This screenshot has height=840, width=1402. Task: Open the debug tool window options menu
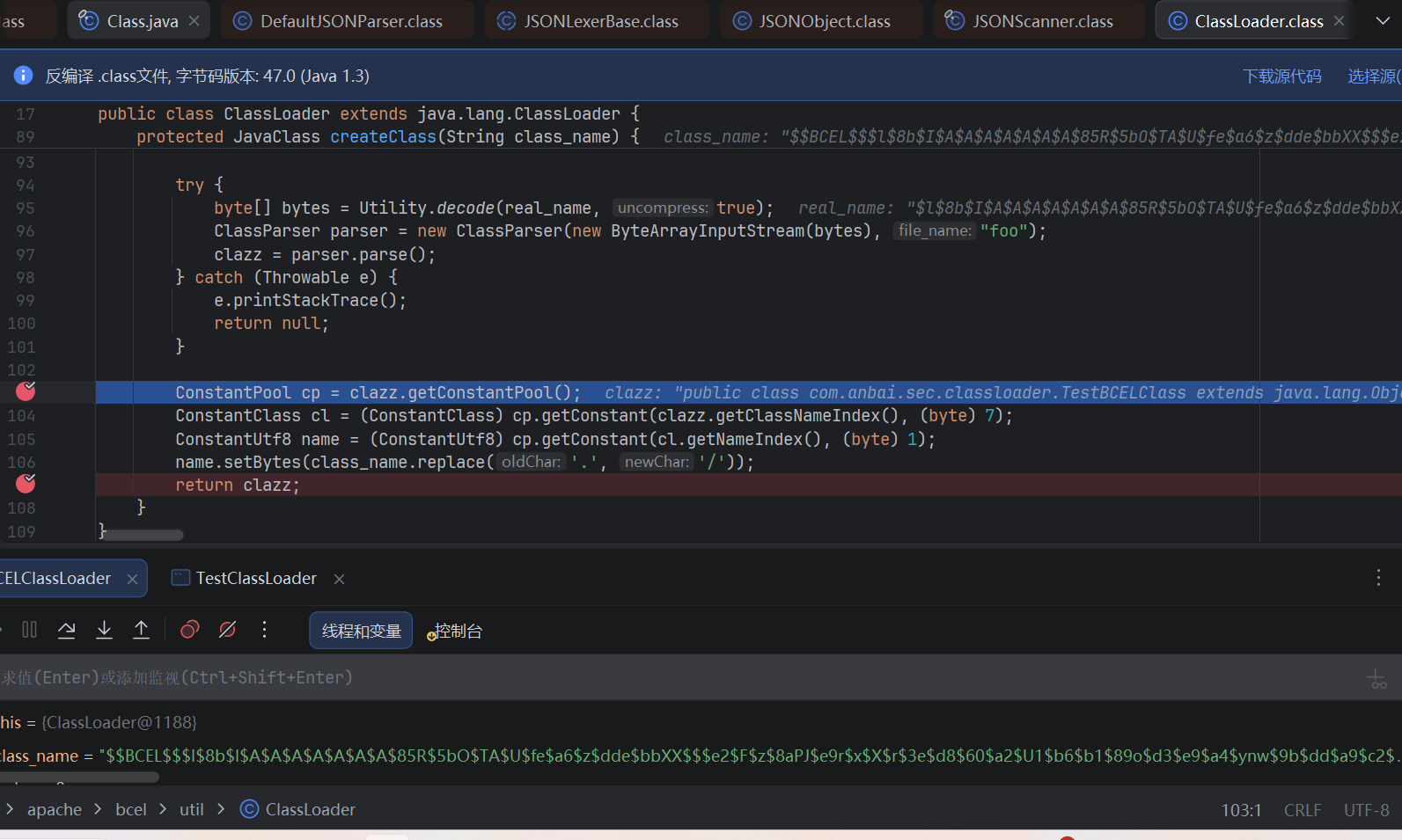(1378, 578)
